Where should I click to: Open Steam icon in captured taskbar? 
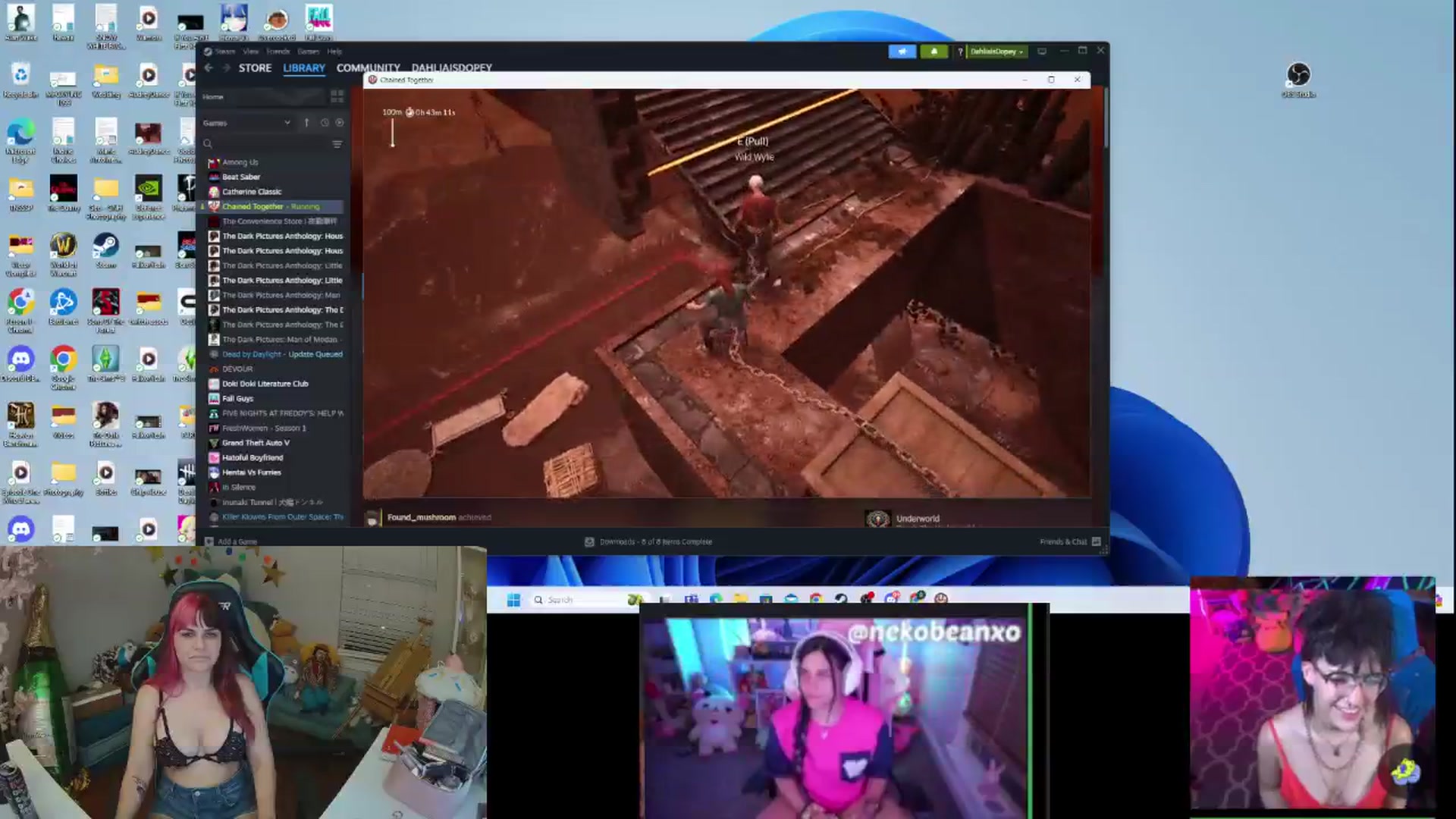[x=841, y=599]
